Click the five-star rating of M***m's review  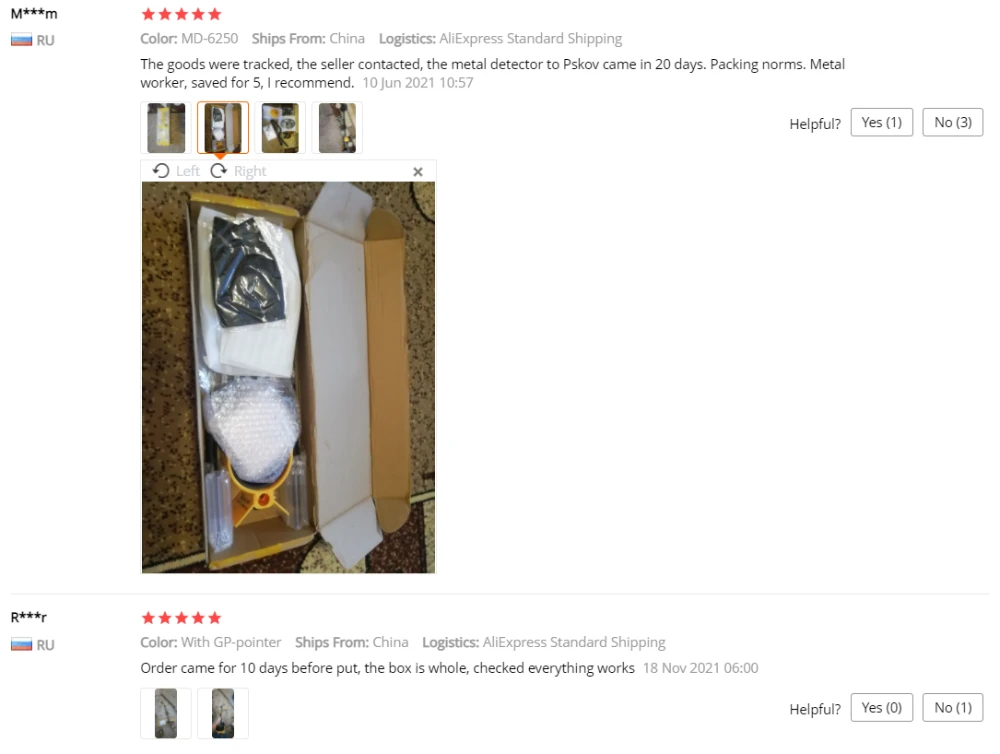pyautogui.click(x=182, y=14)
